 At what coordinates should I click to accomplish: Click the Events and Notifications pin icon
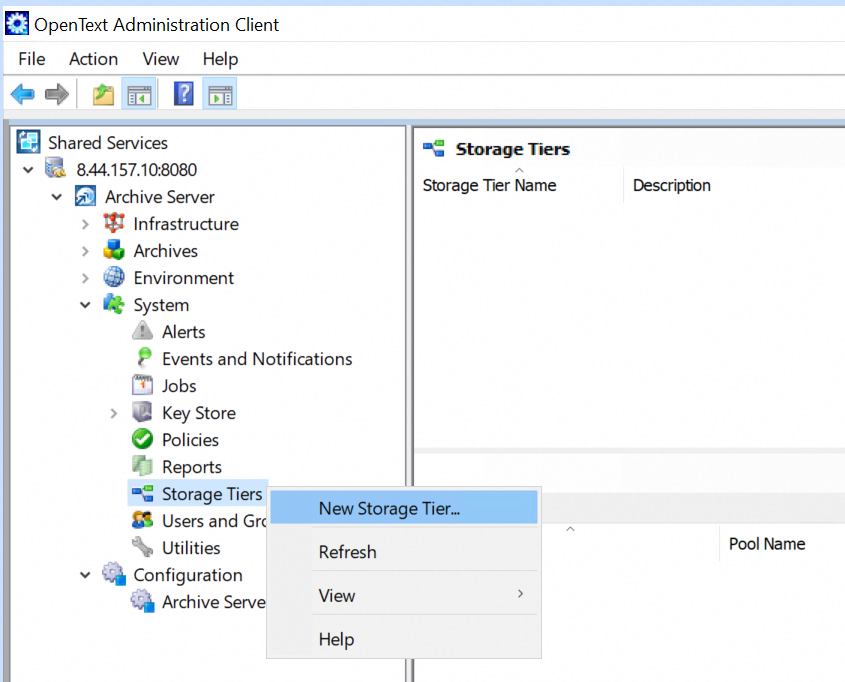click(143, 358)
